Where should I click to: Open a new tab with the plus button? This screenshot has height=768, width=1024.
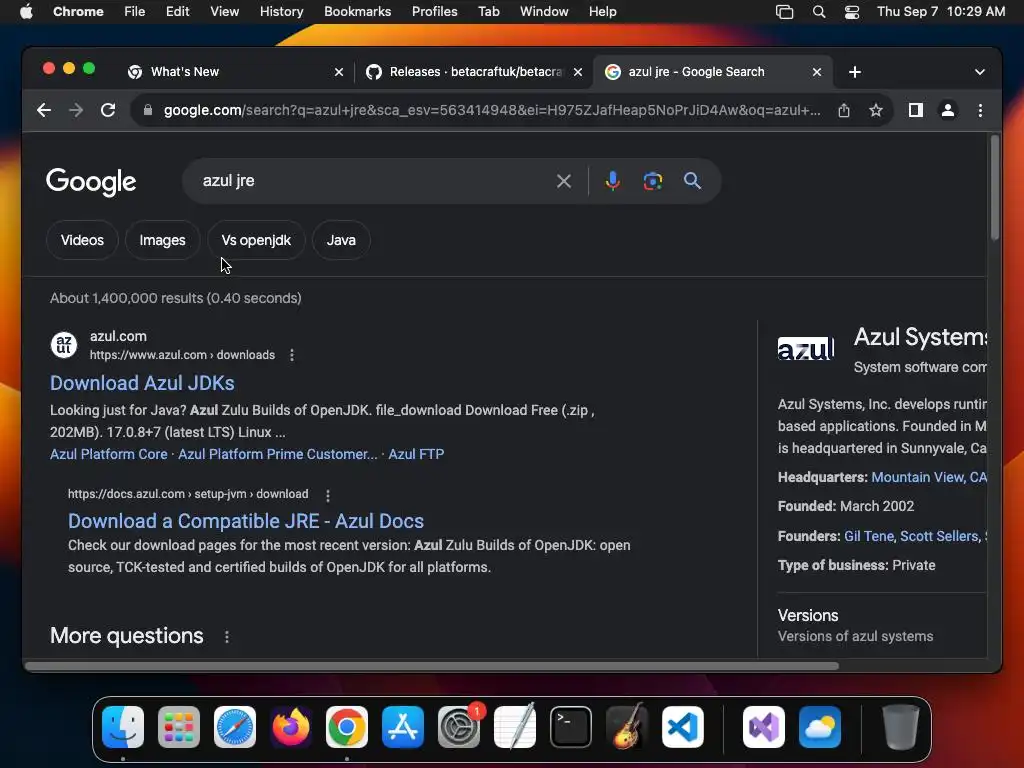pos(855,72)
